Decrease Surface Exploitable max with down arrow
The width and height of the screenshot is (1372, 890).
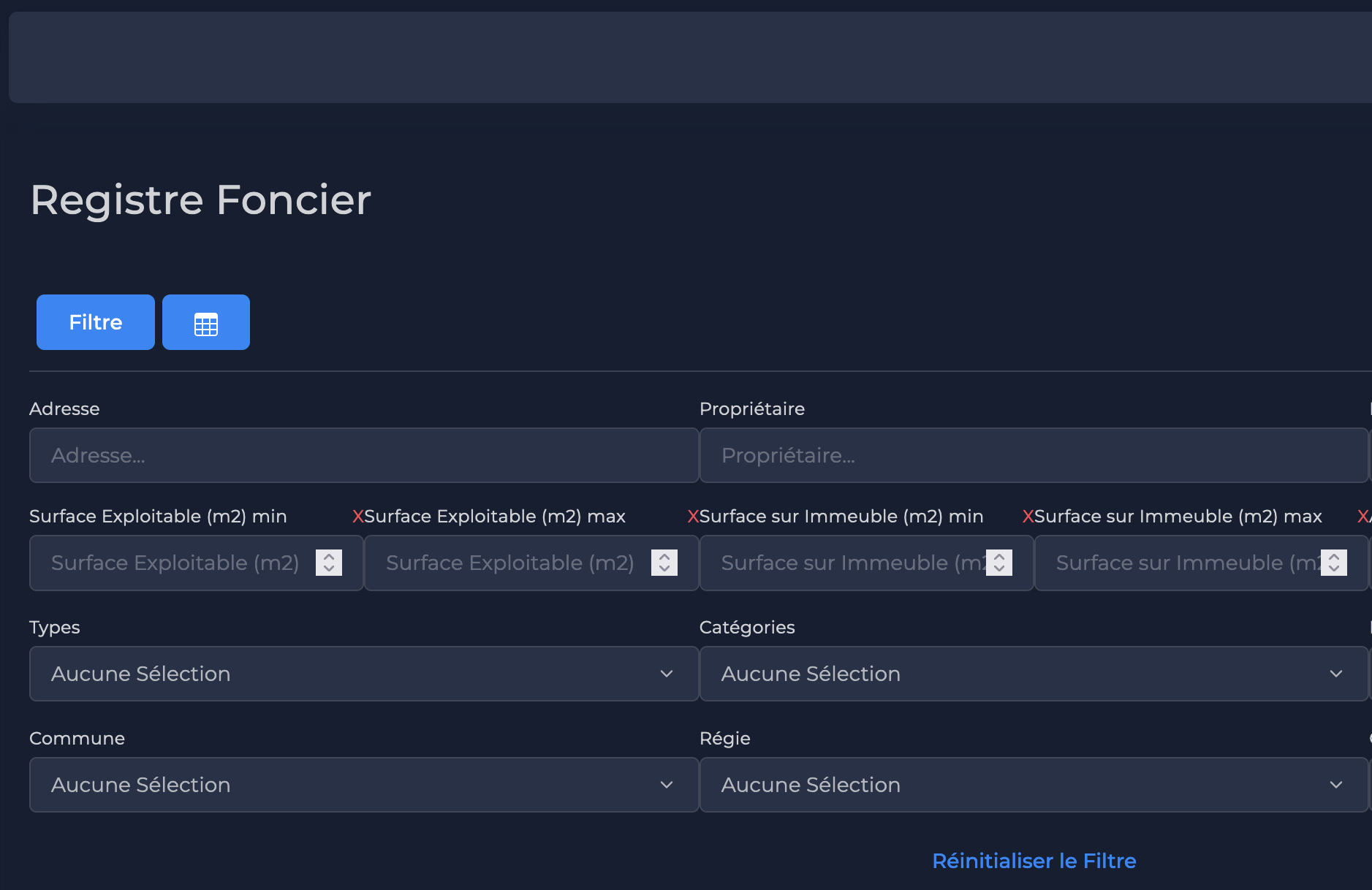click(664, 569)
